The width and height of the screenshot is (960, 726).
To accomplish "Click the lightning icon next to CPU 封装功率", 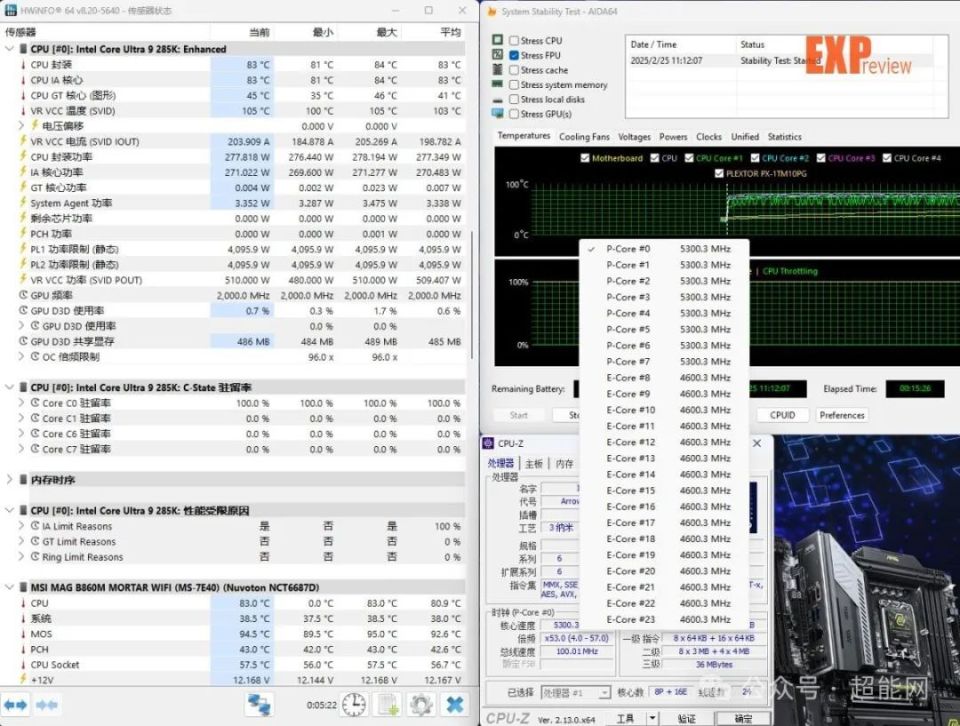I will (23, 157).
